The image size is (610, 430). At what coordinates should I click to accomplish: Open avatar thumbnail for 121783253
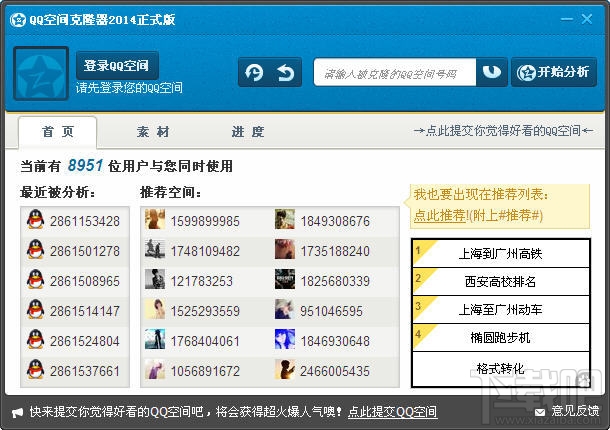(x=155, y=279)
